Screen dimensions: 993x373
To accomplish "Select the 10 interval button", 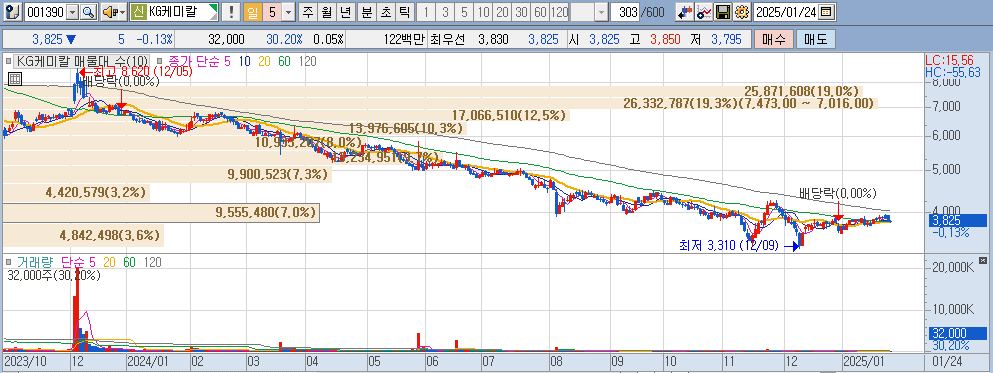I will [x=483, y=12].
